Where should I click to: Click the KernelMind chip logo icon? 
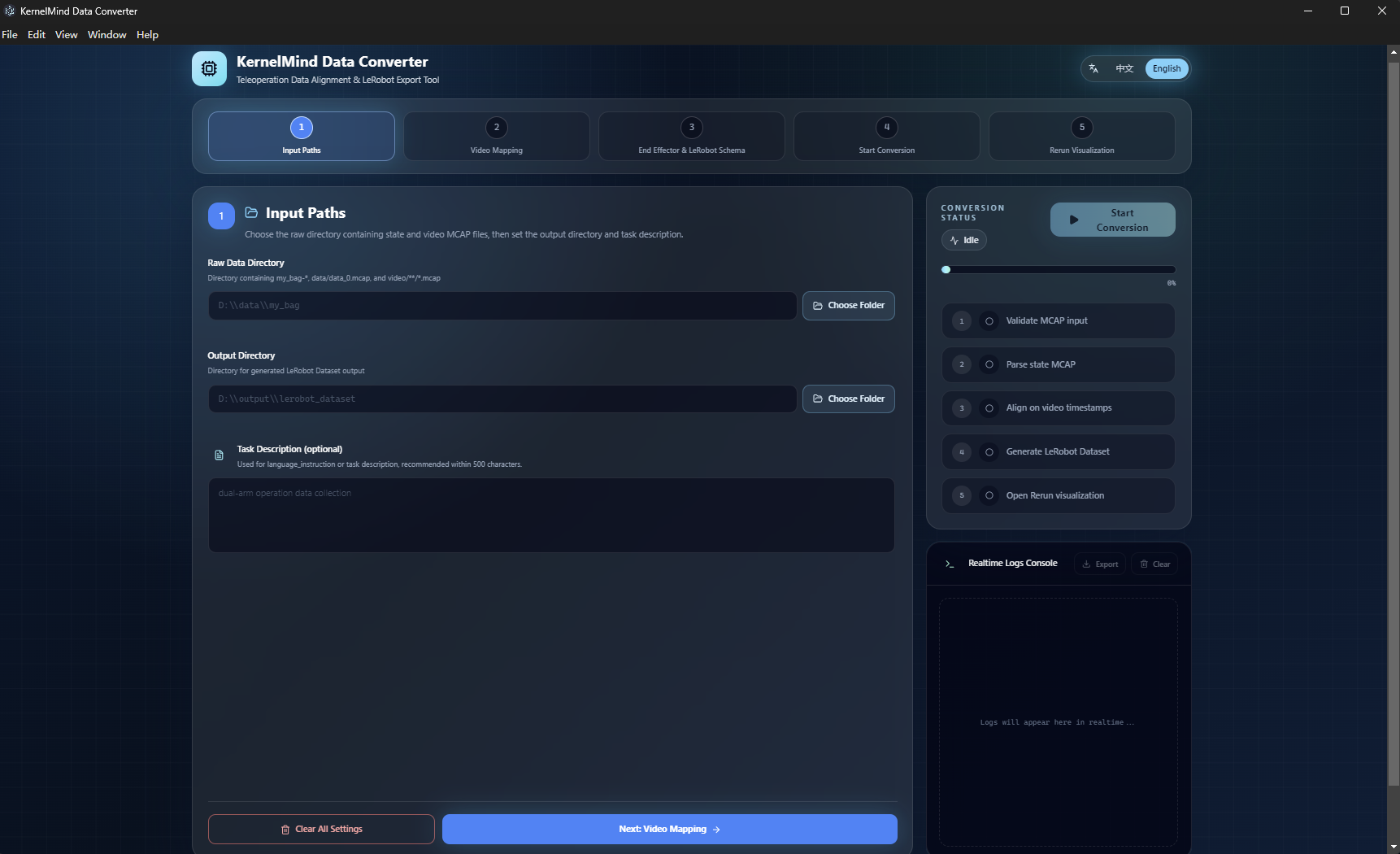(209, 69)
